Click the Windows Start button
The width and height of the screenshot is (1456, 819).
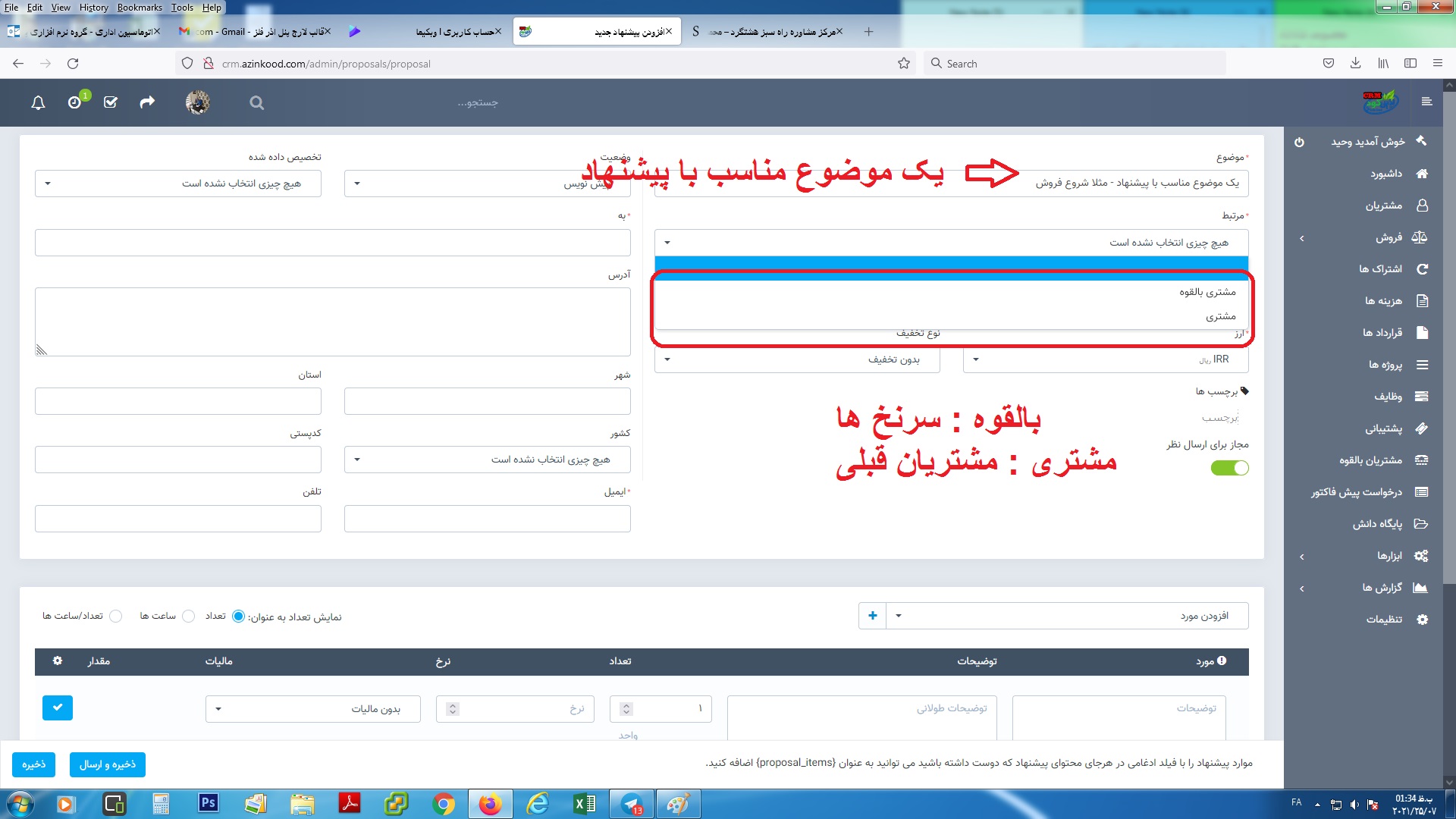coord(19,803)
